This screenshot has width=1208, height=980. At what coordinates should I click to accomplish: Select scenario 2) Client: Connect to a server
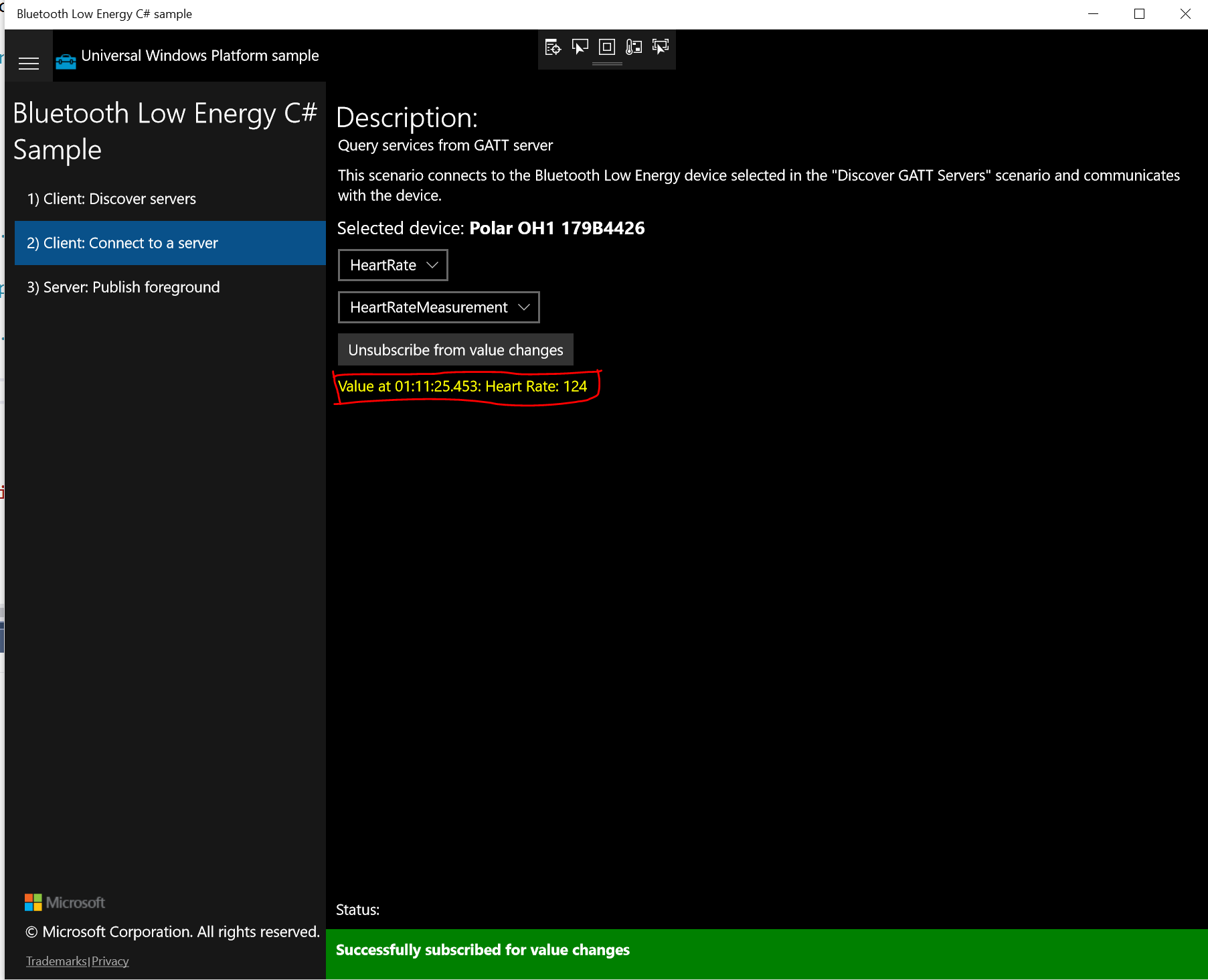point(170,243)
